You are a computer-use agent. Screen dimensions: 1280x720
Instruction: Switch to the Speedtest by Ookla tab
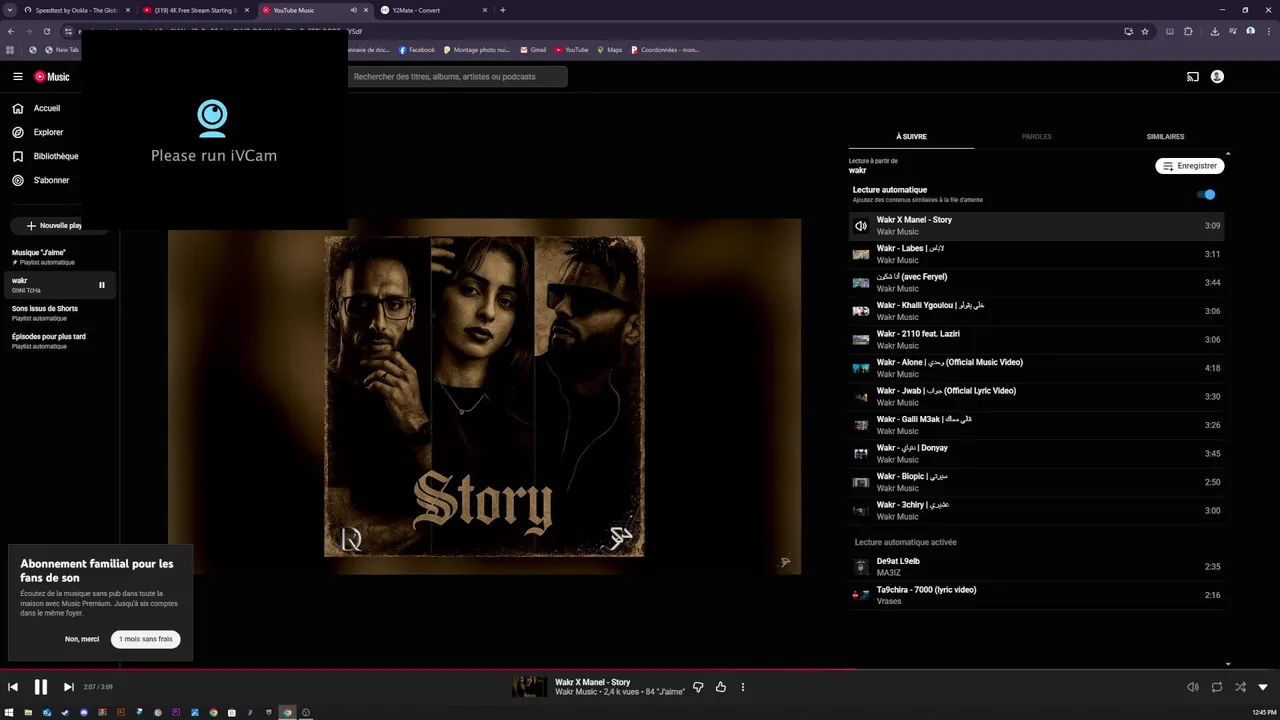click(76, 10)
